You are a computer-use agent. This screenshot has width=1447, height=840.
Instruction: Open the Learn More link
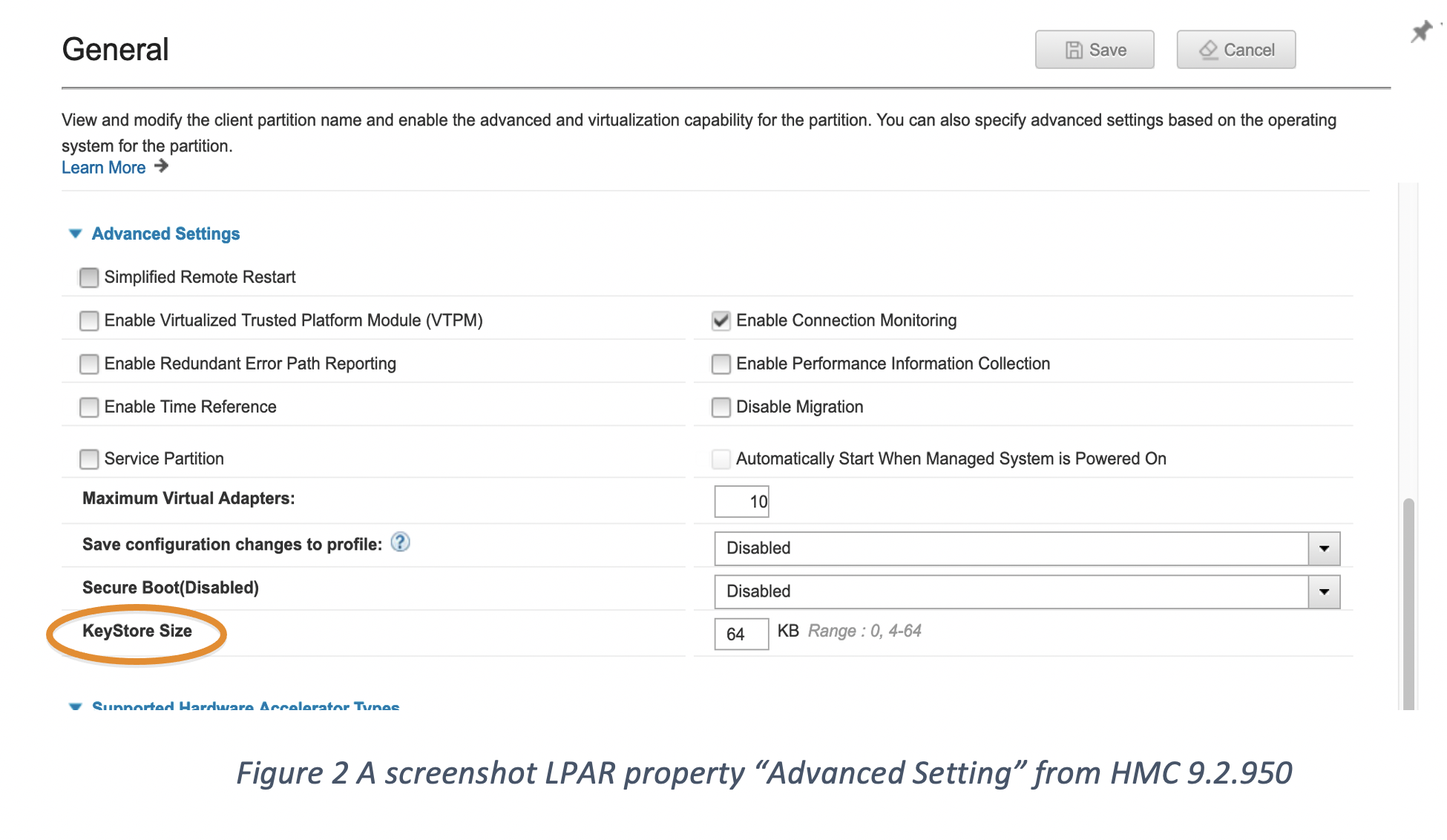pyautogui.click(x=104, y=168)
